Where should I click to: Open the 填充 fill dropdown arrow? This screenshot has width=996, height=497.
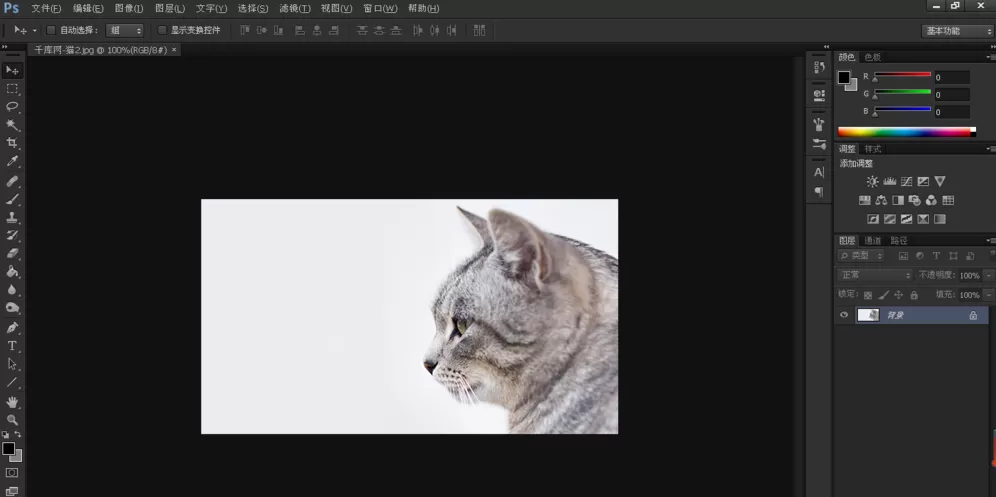pyautogui.click(x=988, y=295)
